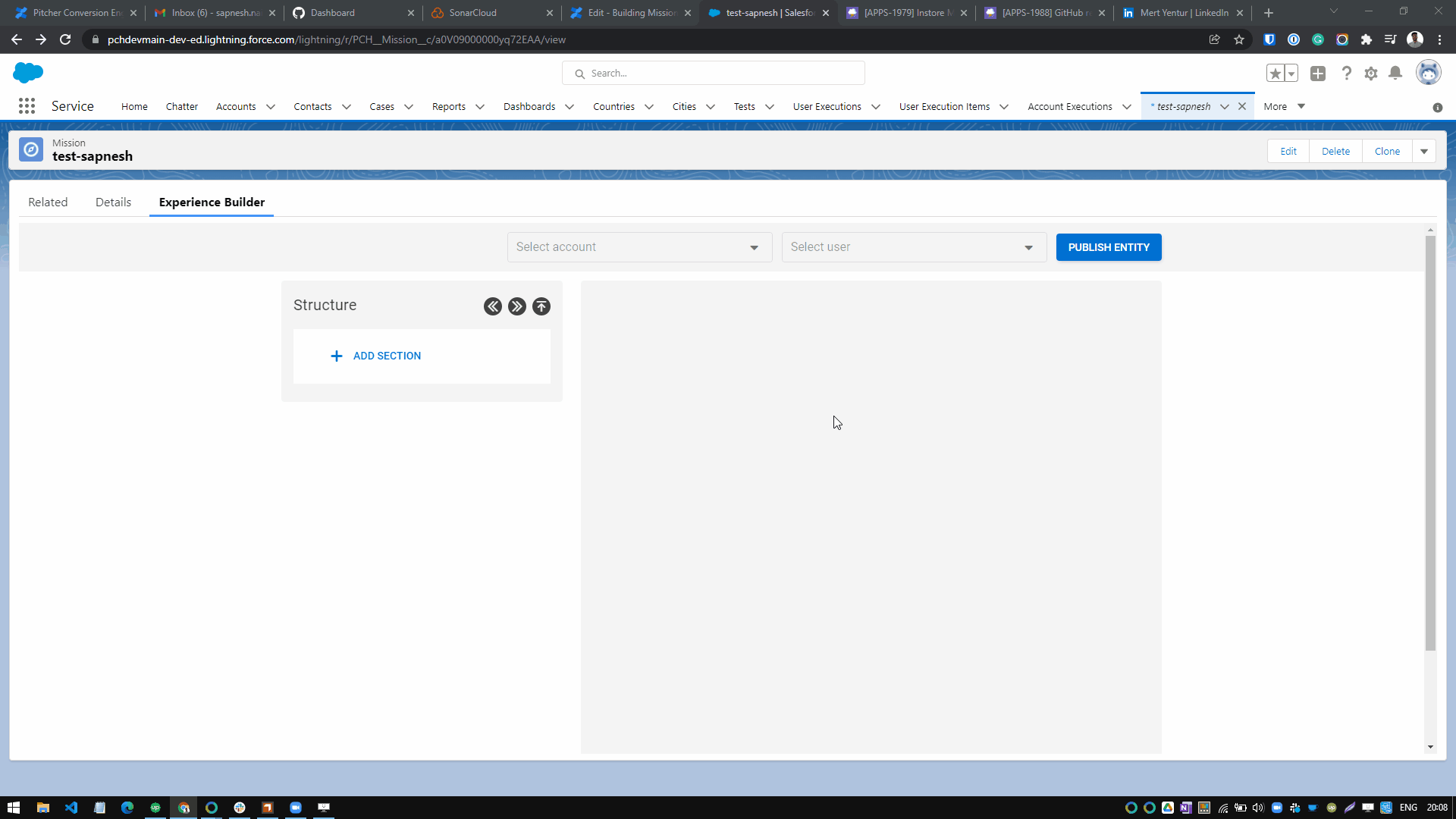Viewport: 1456px width, 819px height.
Task: Open the Select user dropdown
Action: point(914,247)
